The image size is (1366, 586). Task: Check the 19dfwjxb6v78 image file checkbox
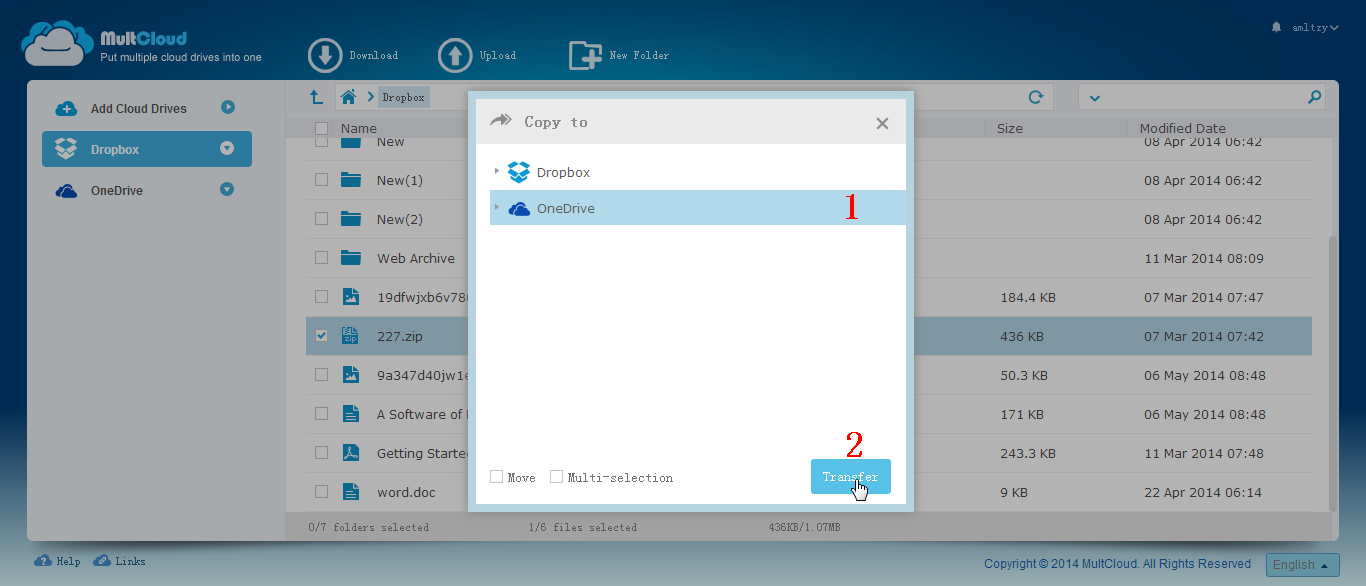coord(321,296)
